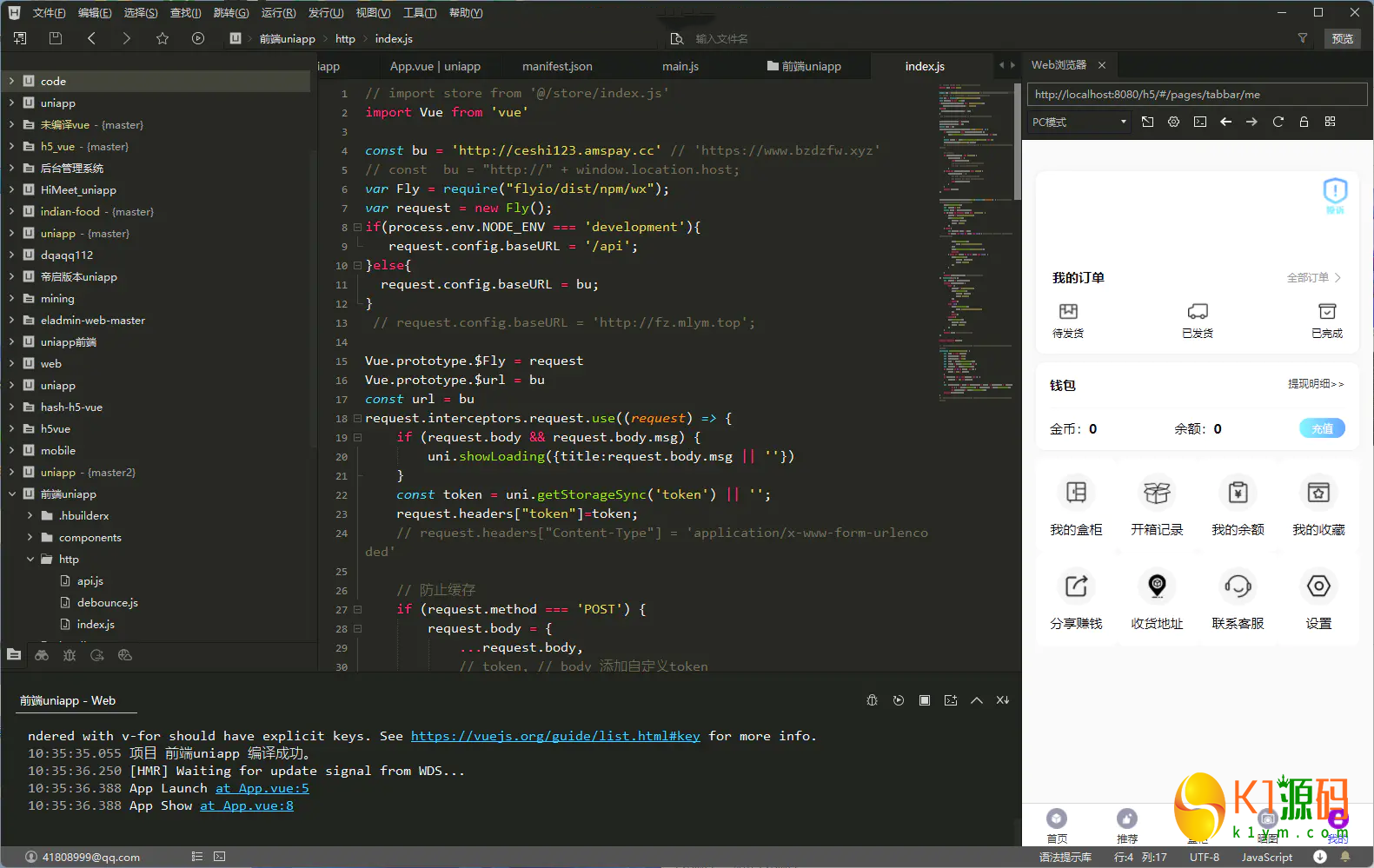Click the 预览 preview button
The image size is (1374, 868).
pos(1342,38)
